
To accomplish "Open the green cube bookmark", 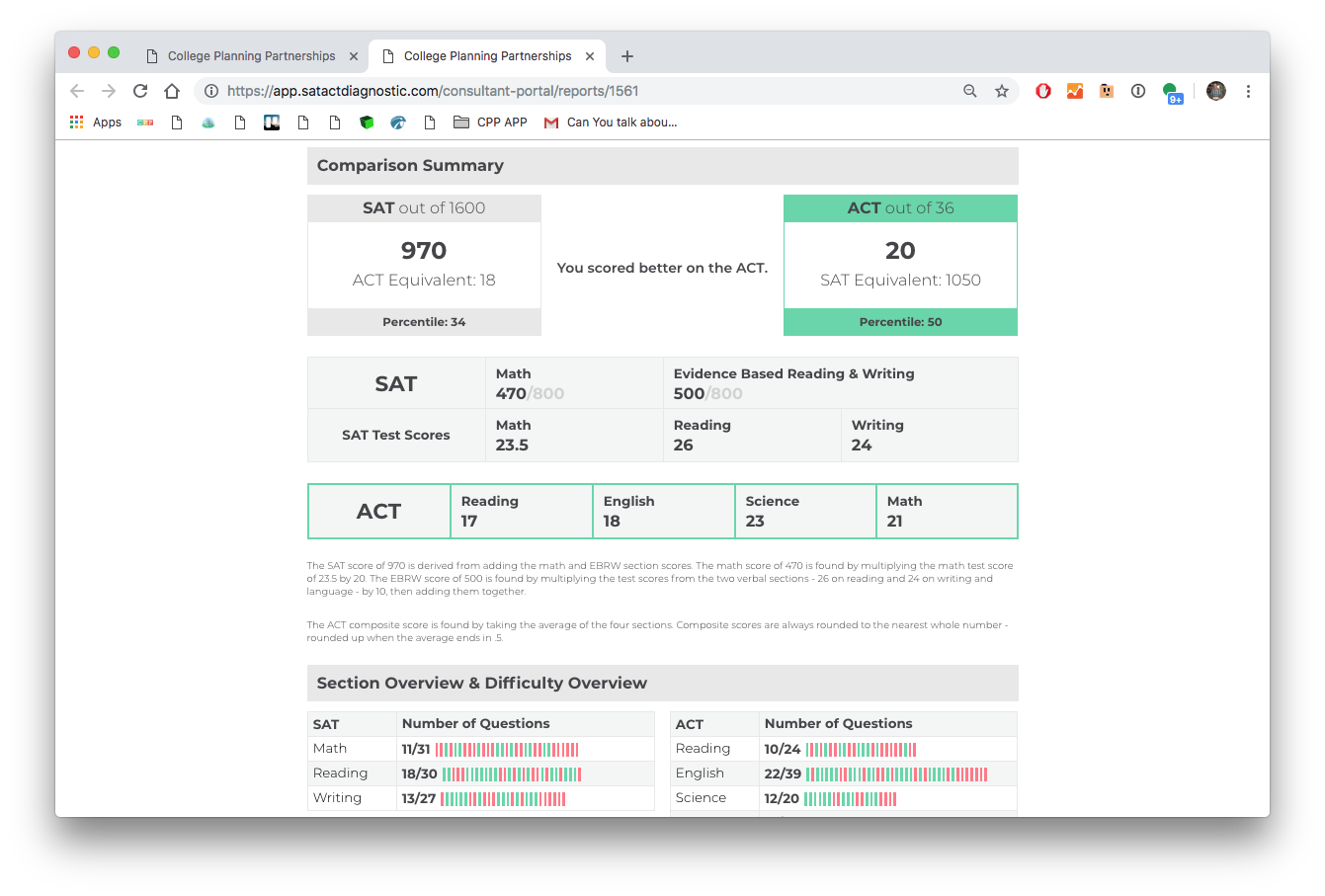I will [367, 122].
